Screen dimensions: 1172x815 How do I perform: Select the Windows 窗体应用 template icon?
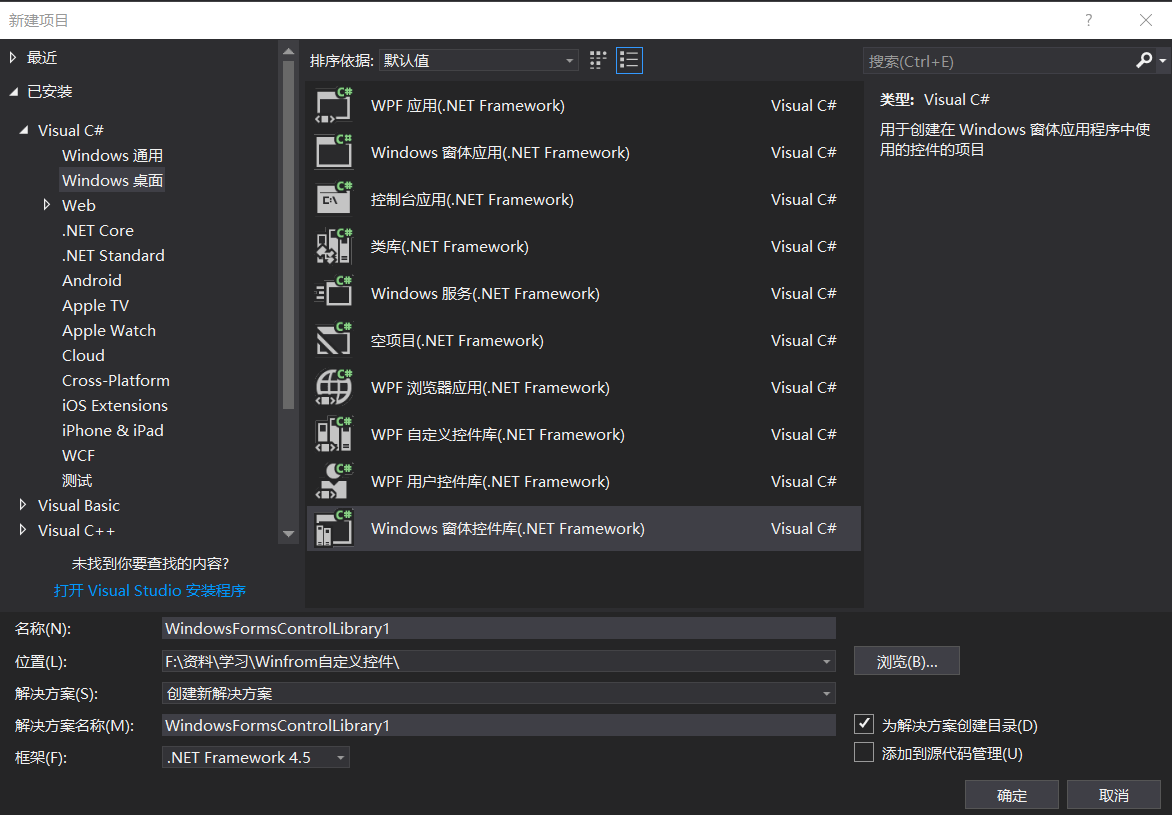tap(333, 151)
